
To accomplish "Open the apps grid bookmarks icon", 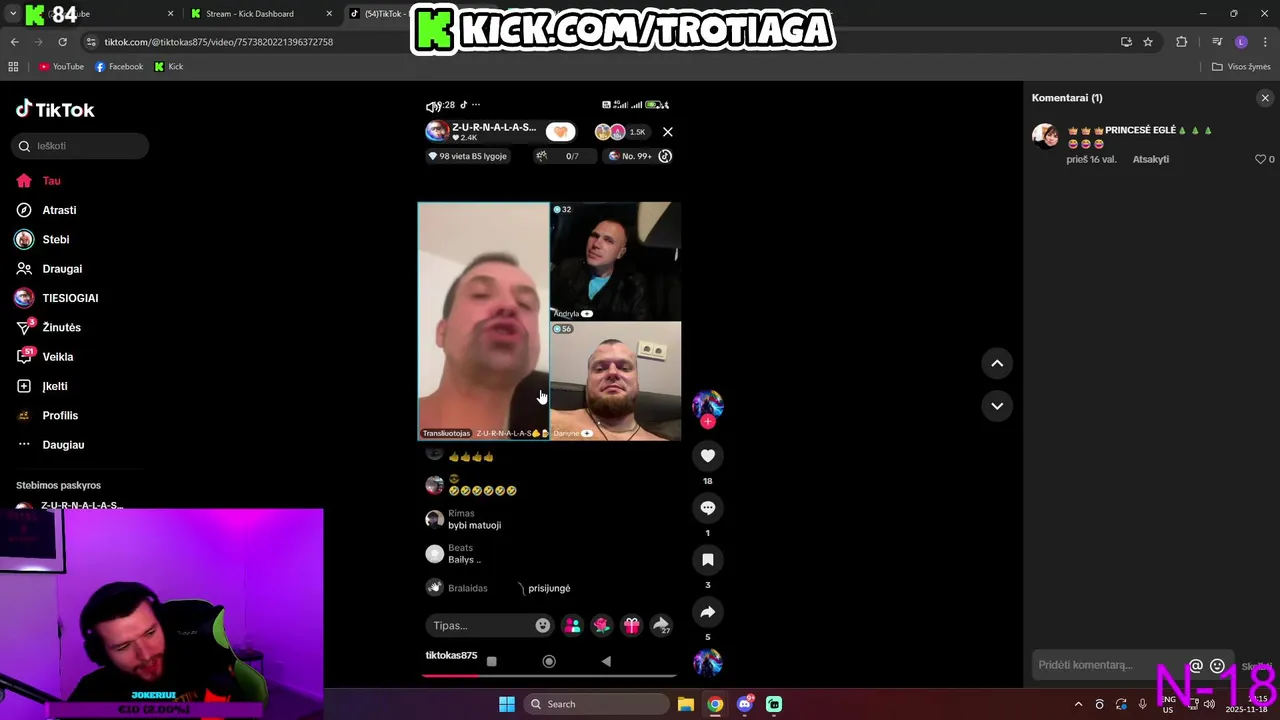I will 13,67.
